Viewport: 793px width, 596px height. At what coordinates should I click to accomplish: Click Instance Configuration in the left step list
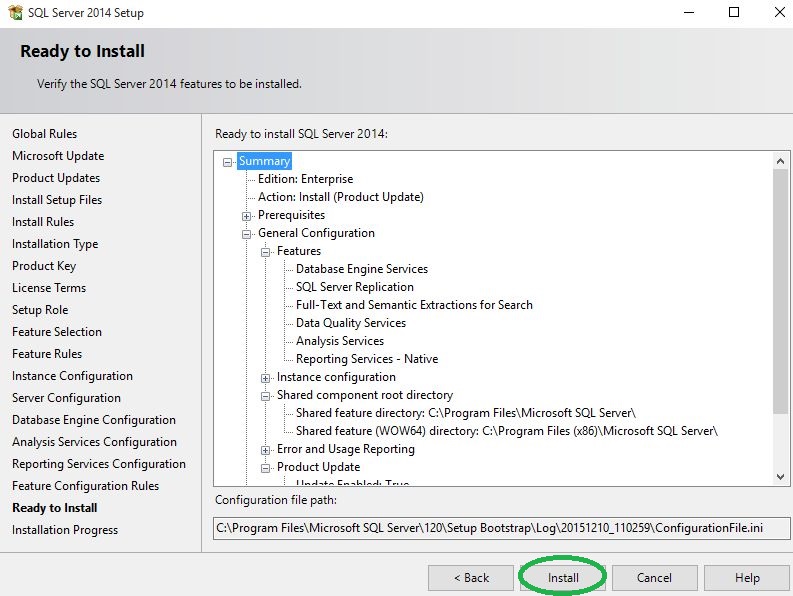pyautogui.click(x=72, y=376)
